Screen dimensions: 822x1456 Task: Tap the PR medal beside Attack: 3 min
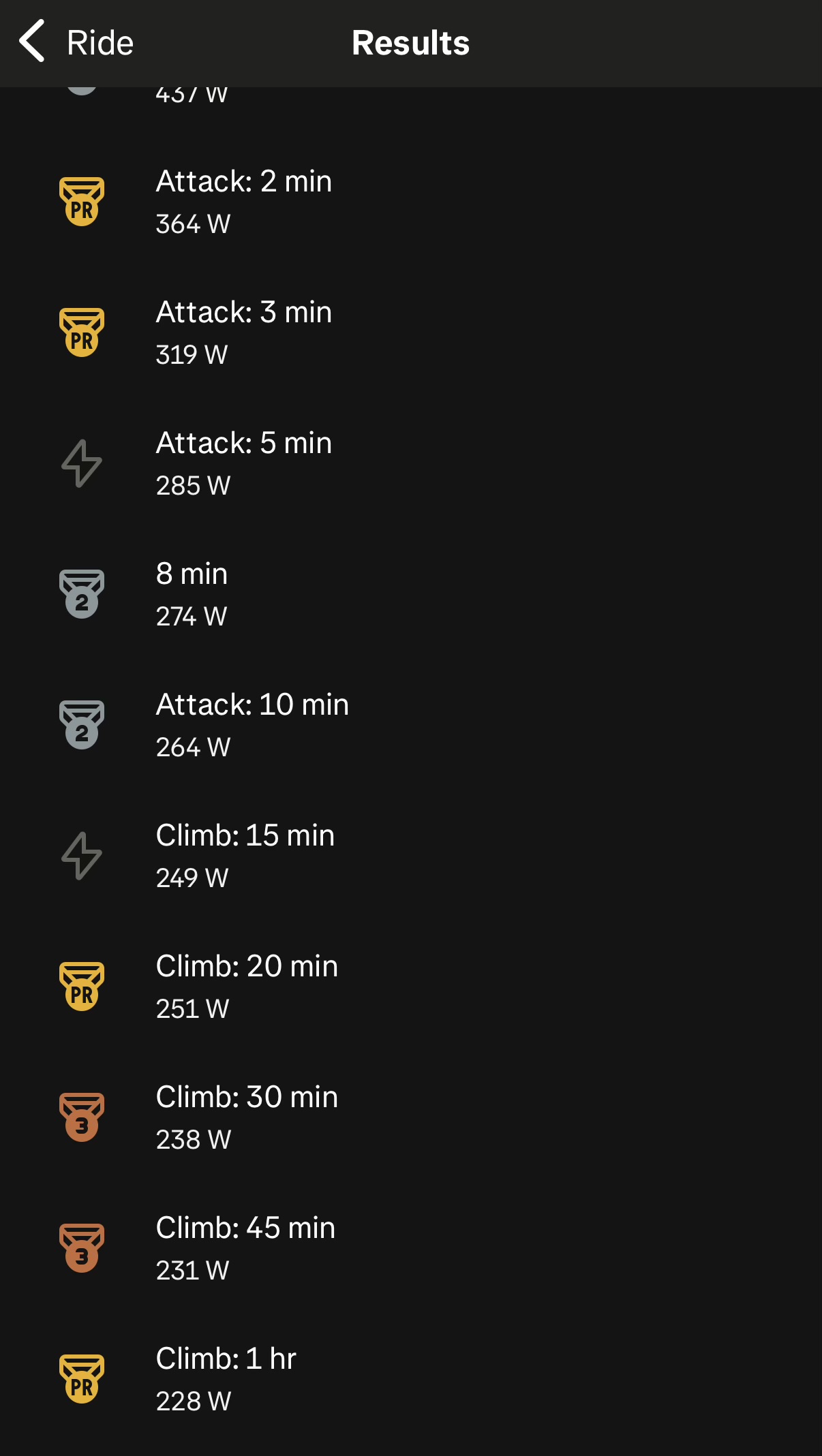pyautogui.click(x=82, y=332)
